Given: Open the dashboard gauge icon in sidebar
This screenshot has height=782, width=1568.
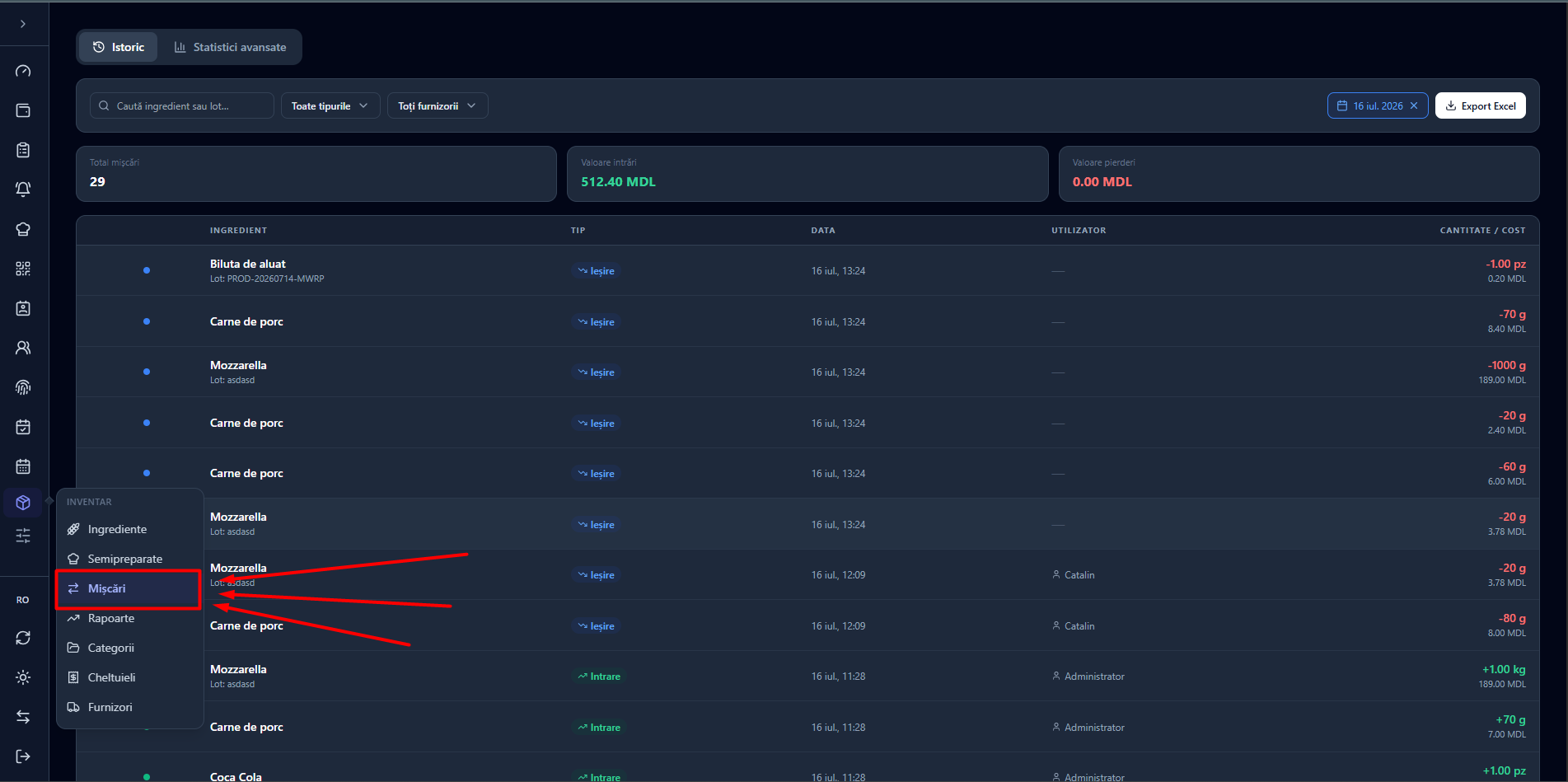Looking at the screenshot, I should (23, 71).
